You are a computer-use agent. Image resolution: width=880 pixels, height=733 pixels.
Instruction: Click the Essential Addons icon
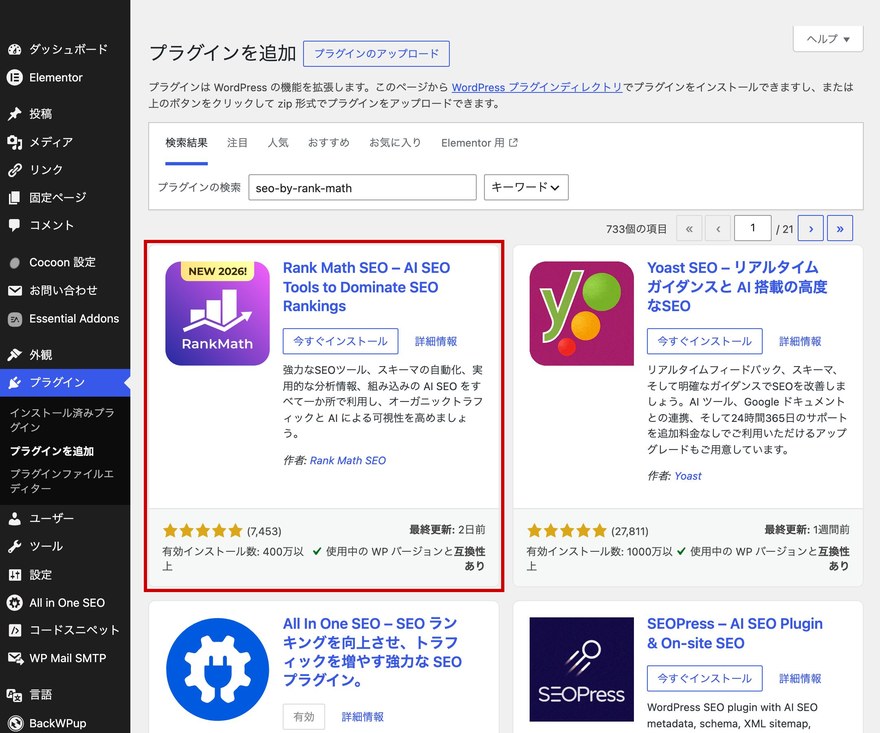(15, 319)
